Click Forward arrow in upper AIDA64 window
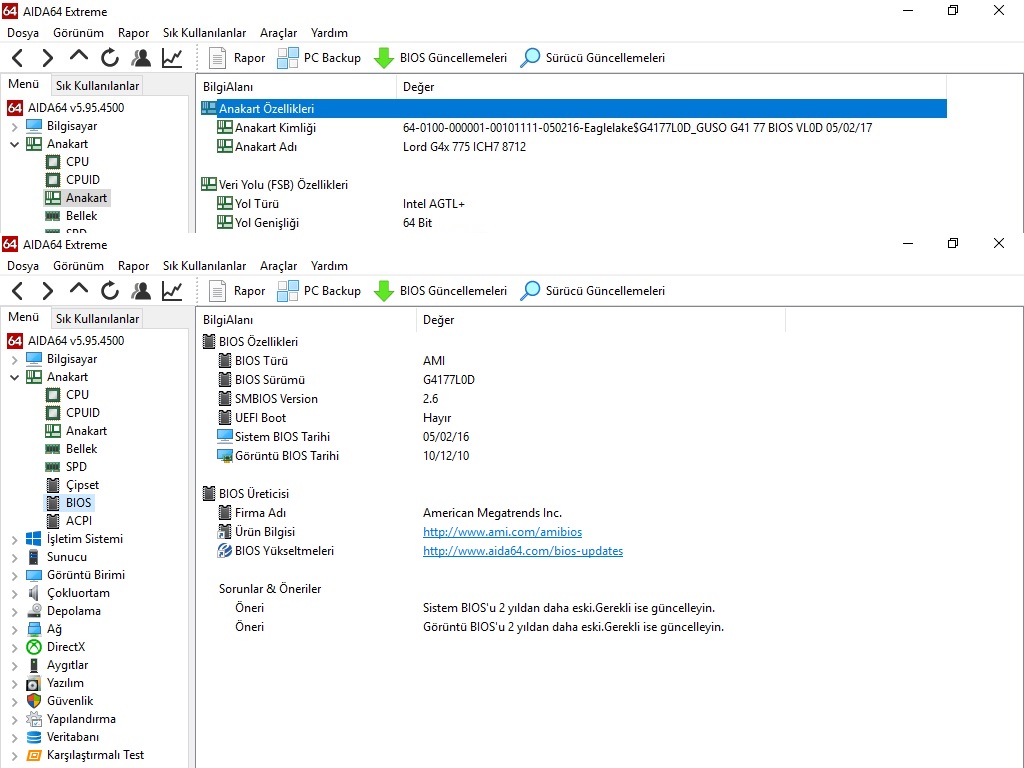Image resolution: width=1024 pixels, height=768 pixels. point(48,57)
